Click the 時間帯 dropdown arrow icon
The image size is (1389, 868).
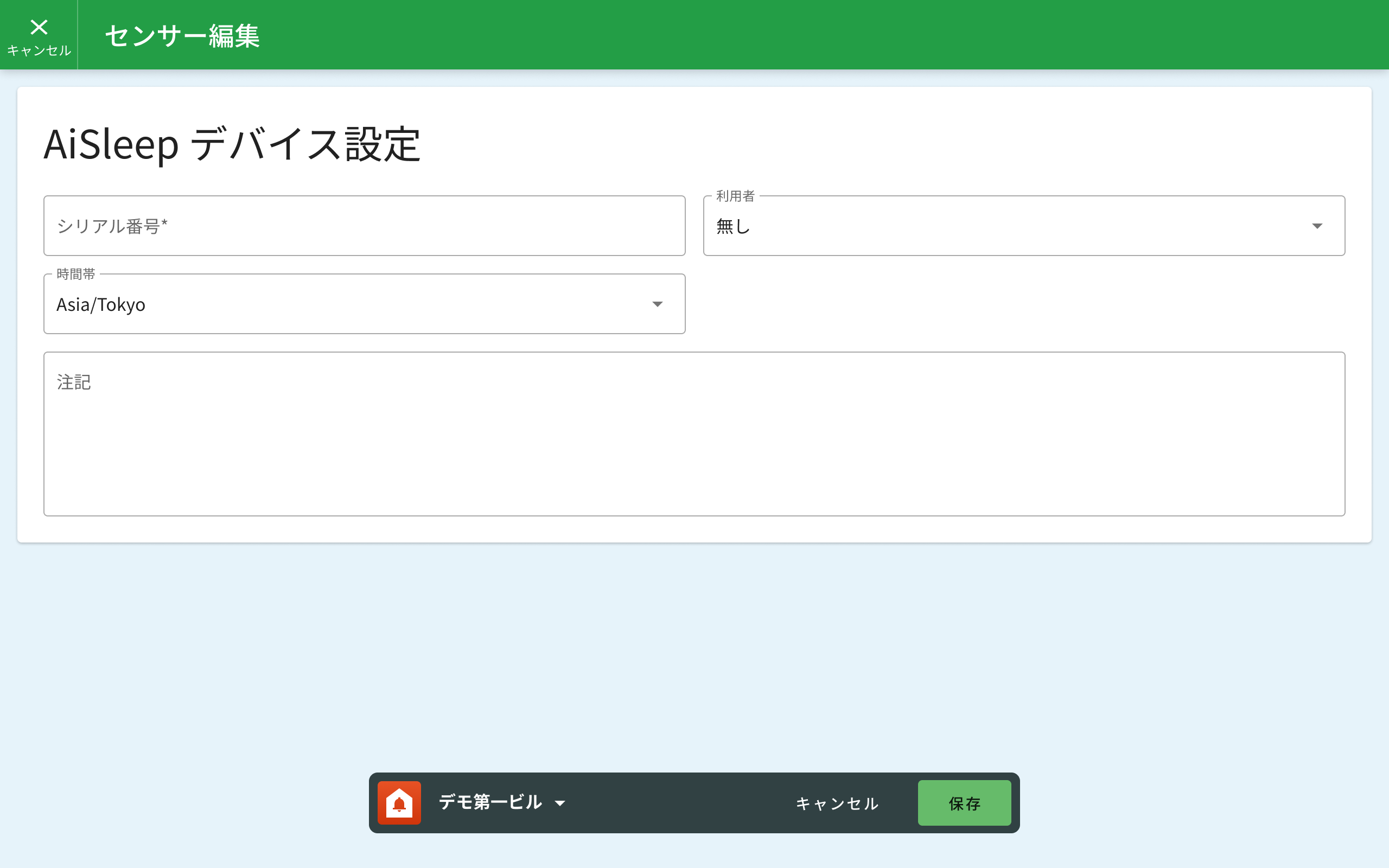point(657,304)
